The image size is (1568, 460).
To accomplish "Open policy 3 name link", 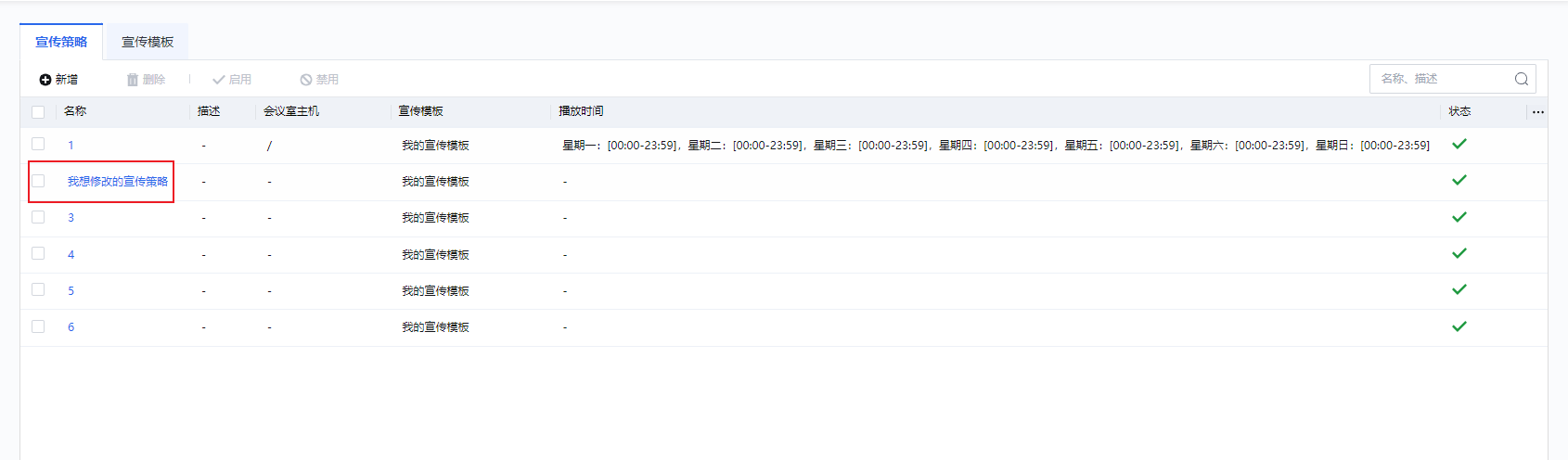I will (71, 218).
